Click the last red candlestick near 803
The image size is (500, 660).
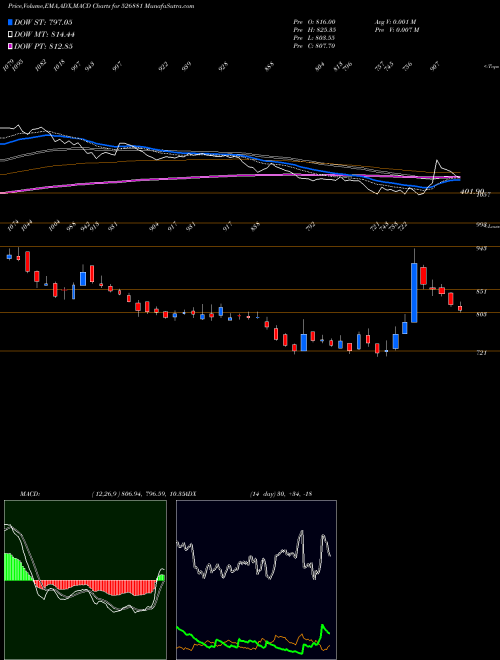coord(460,309)
